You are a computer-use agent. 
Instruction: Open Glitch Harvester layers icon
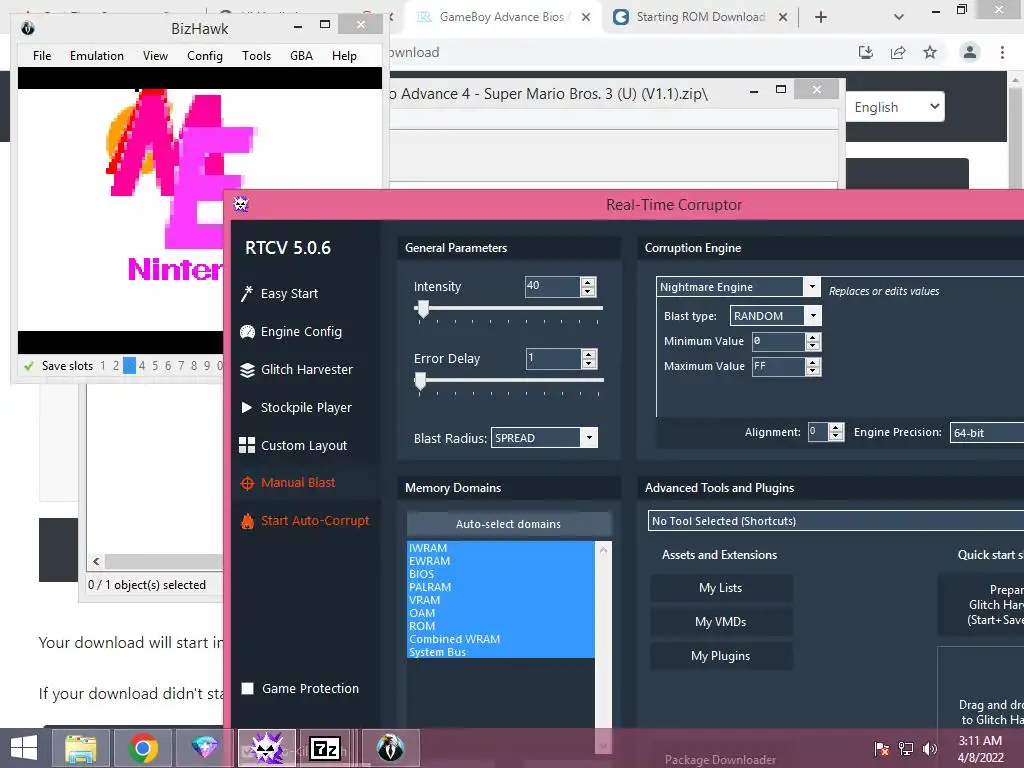coord(247,370)
